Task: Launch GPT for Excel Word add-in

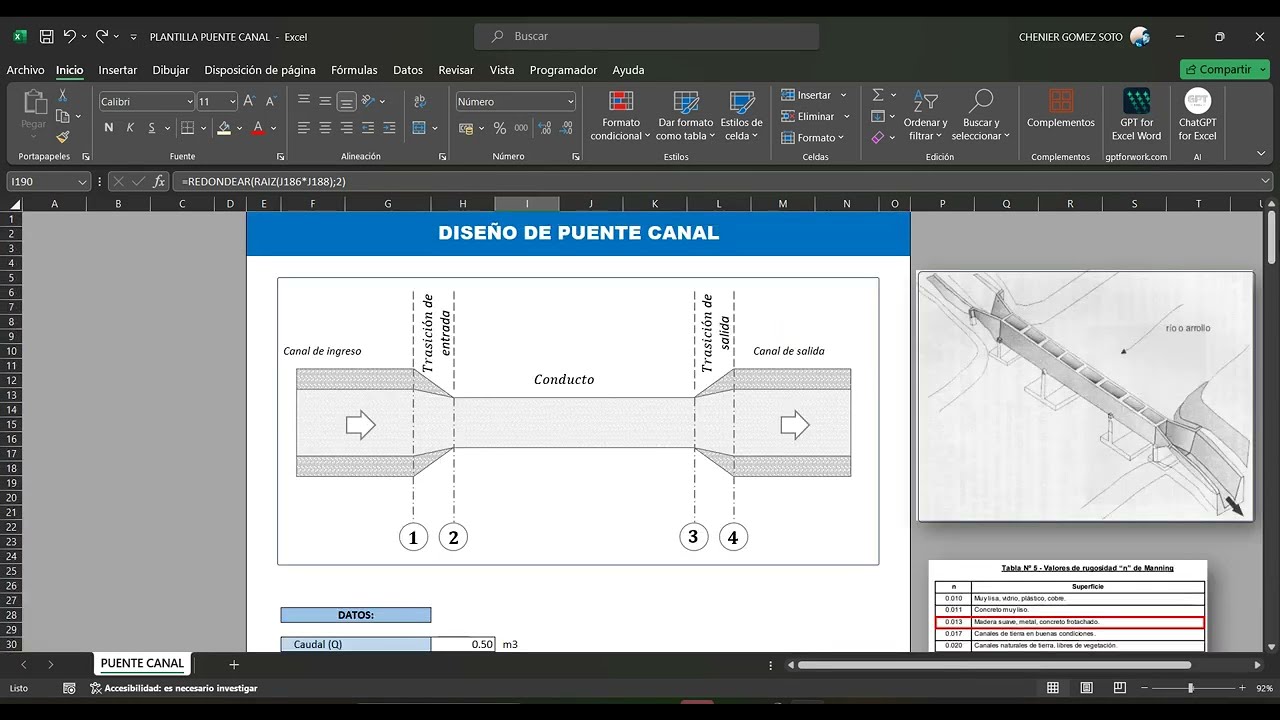Action: tap(1136, 115)
